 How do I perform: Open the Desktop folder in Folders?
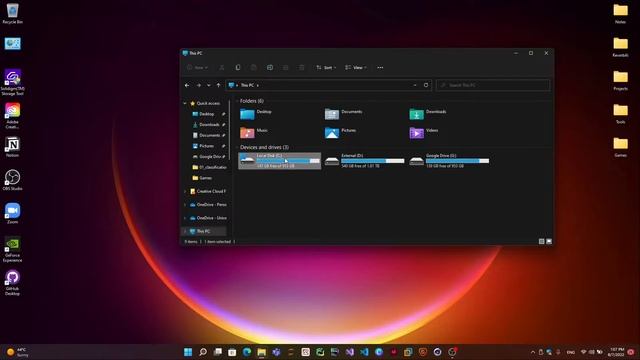pos(256,114)
